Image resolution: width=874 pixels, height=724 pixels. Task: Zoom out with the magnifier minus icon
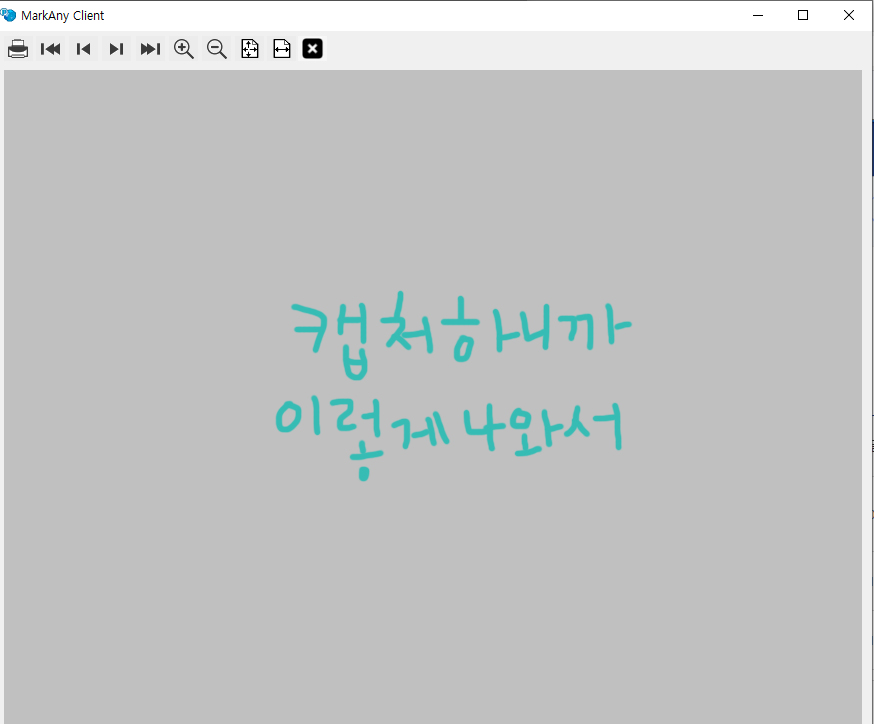point(216,49)
